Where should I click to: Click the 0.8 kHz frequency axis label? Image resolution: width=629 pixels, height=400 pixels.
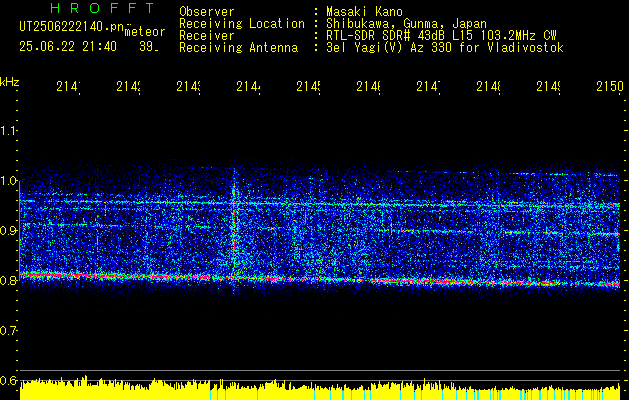pos(8,280)
